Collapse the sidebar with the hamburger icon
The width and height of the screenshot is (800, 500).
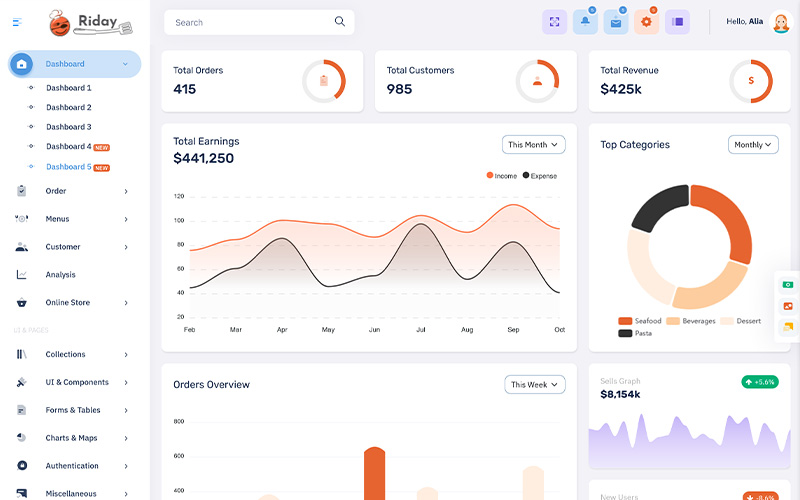(17, 22)
